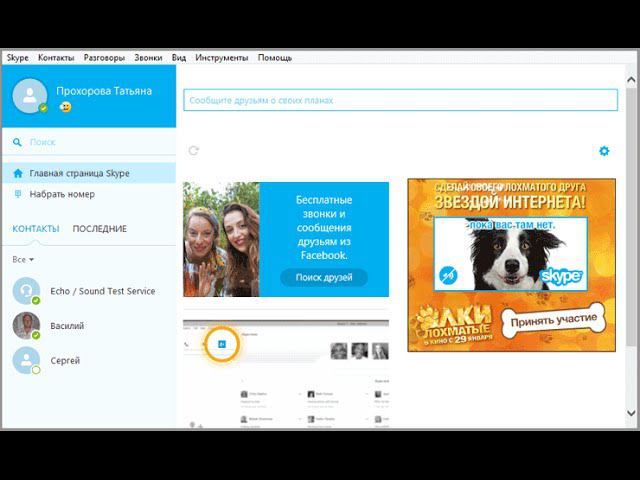
Task: Click the Поиск друзей button
Action: [x=324, y=278]
